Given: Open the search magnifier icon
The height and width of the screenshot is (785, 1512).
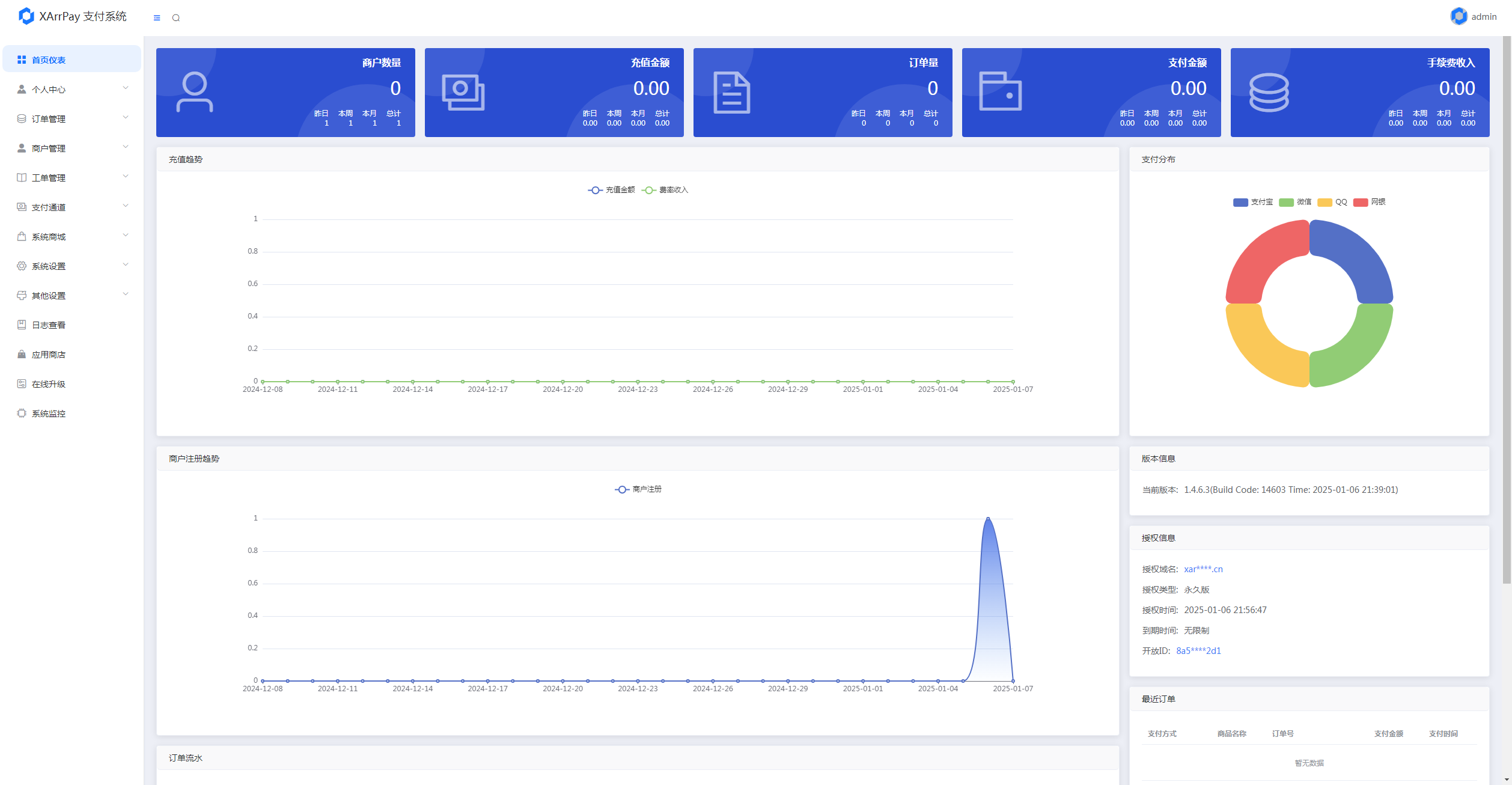Looking at the screenshot, I should pyautogui.click(x=176, y=18).
